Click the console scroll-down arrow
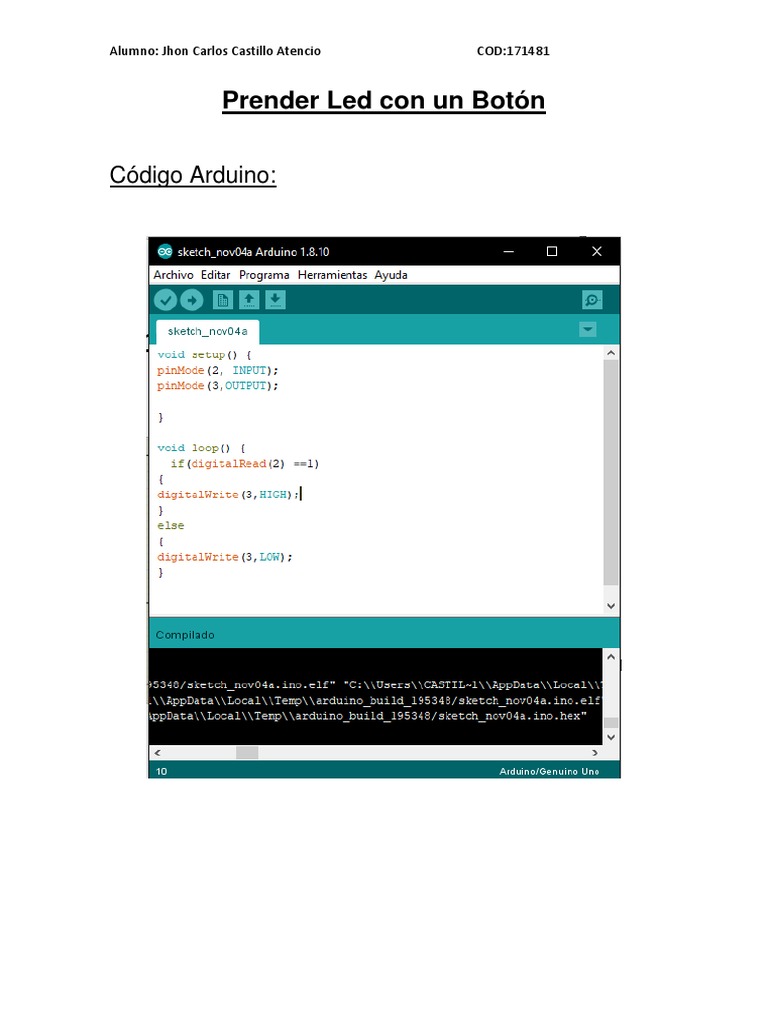The height and width of the screenshot is (1024, 768). pos(611,737)
